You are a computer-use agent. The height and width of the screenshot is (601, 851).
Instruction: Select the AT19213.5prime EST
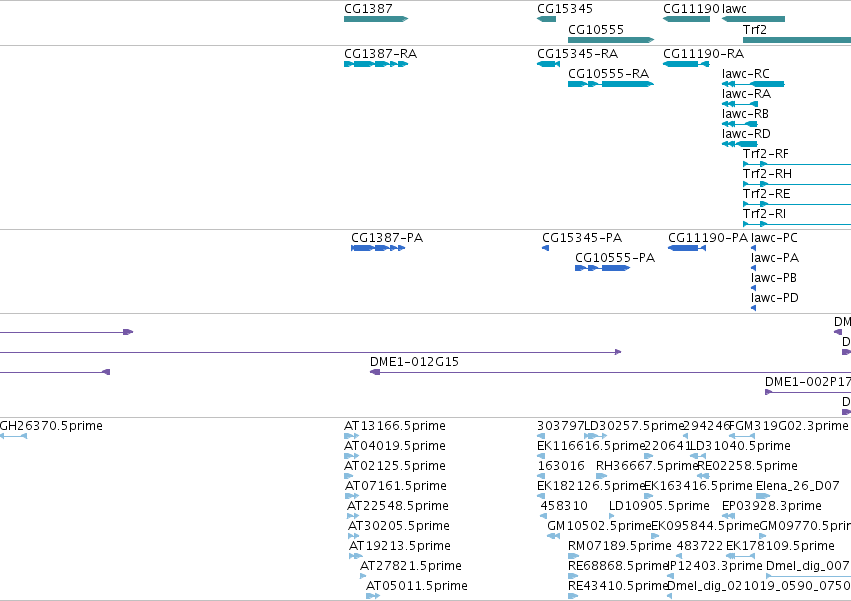(x=356, y=556)
